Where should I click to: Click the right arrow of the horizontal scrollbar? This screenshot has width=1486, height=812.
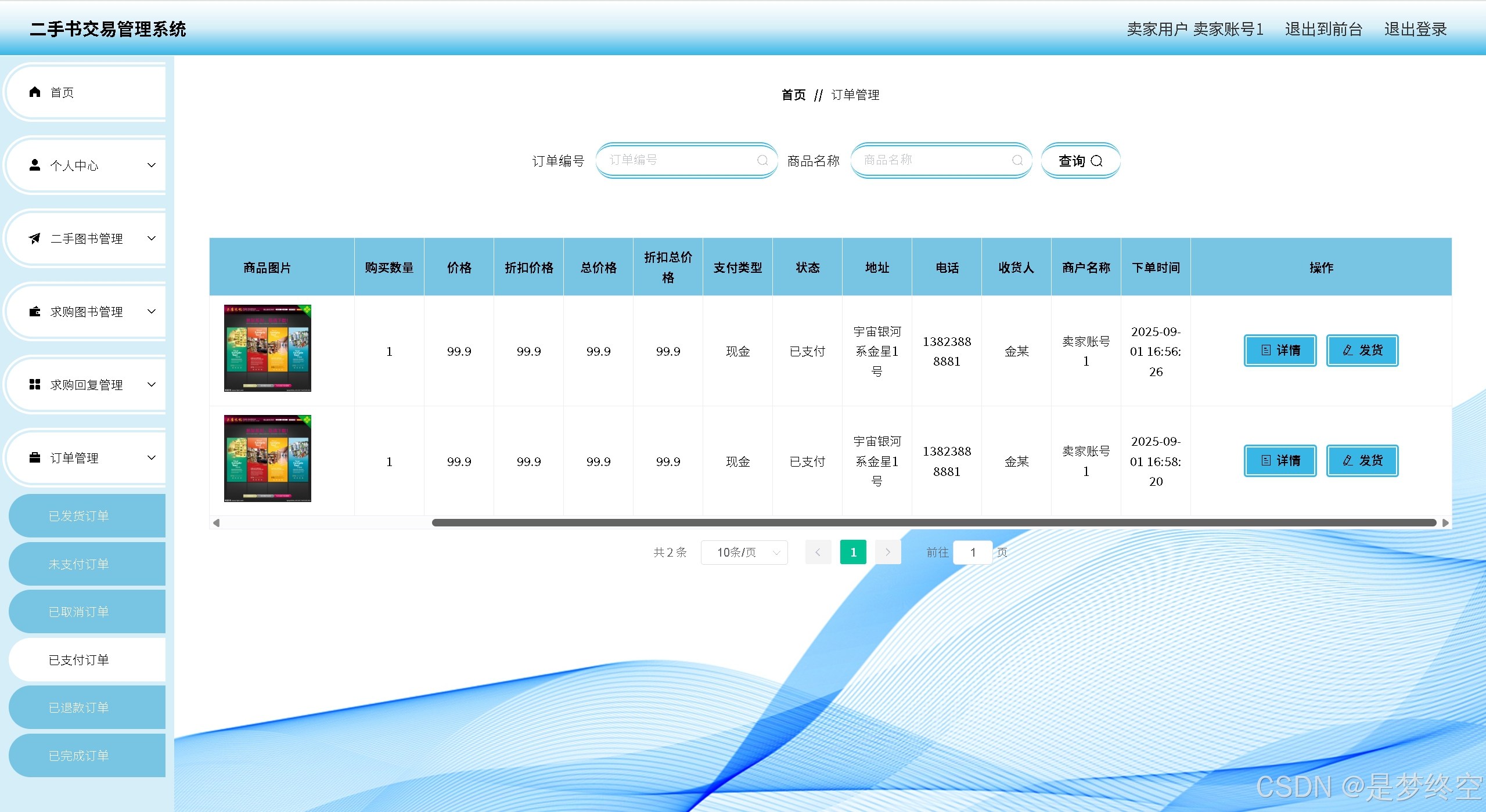tap(1445, 522)
